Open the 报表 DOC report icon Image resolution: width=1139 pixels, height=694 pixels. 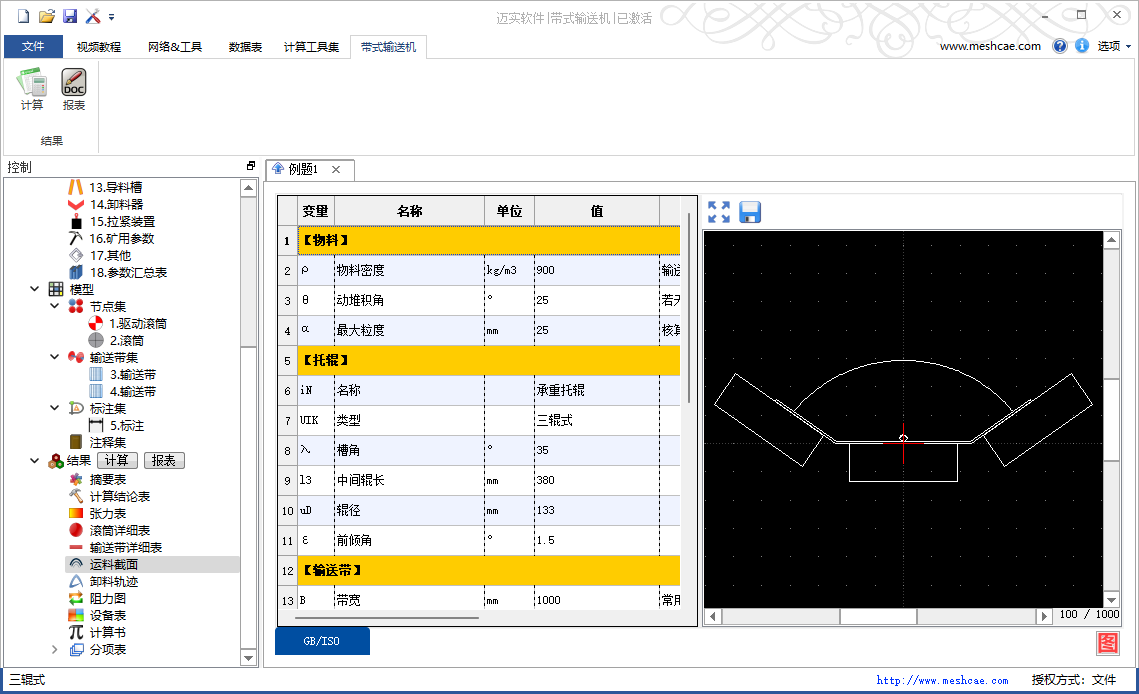[x=73, y=89]
